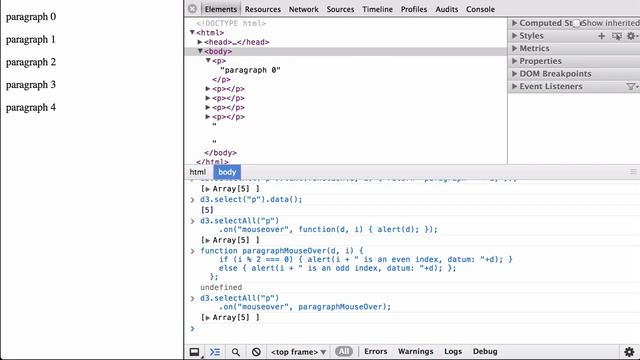Filter console by Warnings
The width and height of the screenshot is (640, 360).
pyautogui.click(x=416, y=351)
